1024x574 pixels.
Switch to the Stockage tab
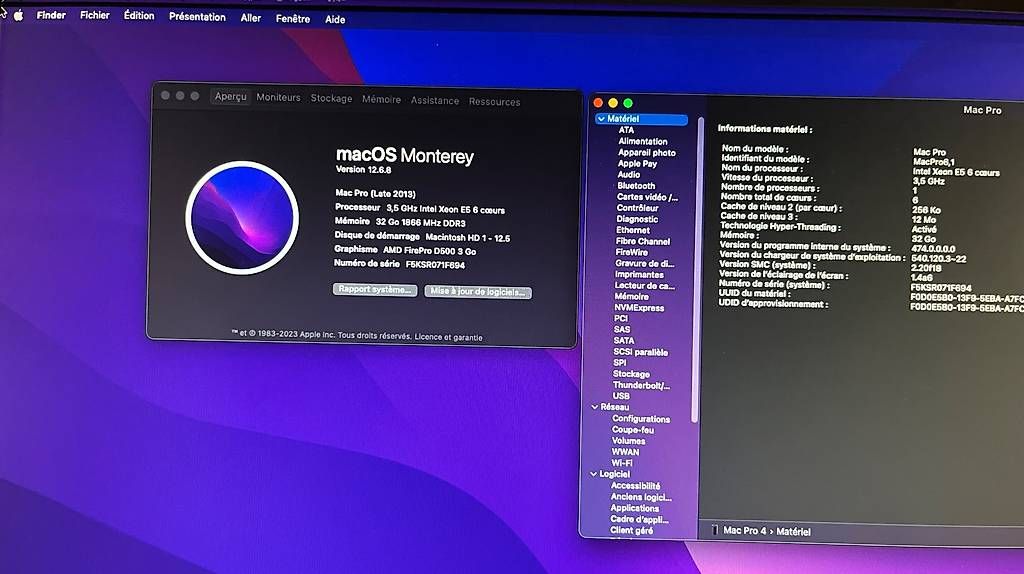331,99
